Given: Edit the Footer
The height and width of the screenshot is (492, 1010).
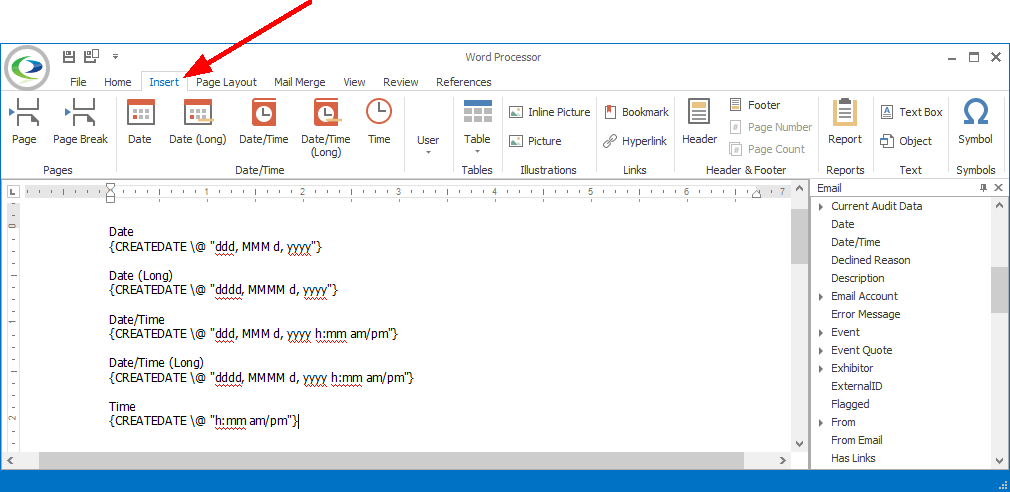Looking at the screenshot, I should point(755,105).
